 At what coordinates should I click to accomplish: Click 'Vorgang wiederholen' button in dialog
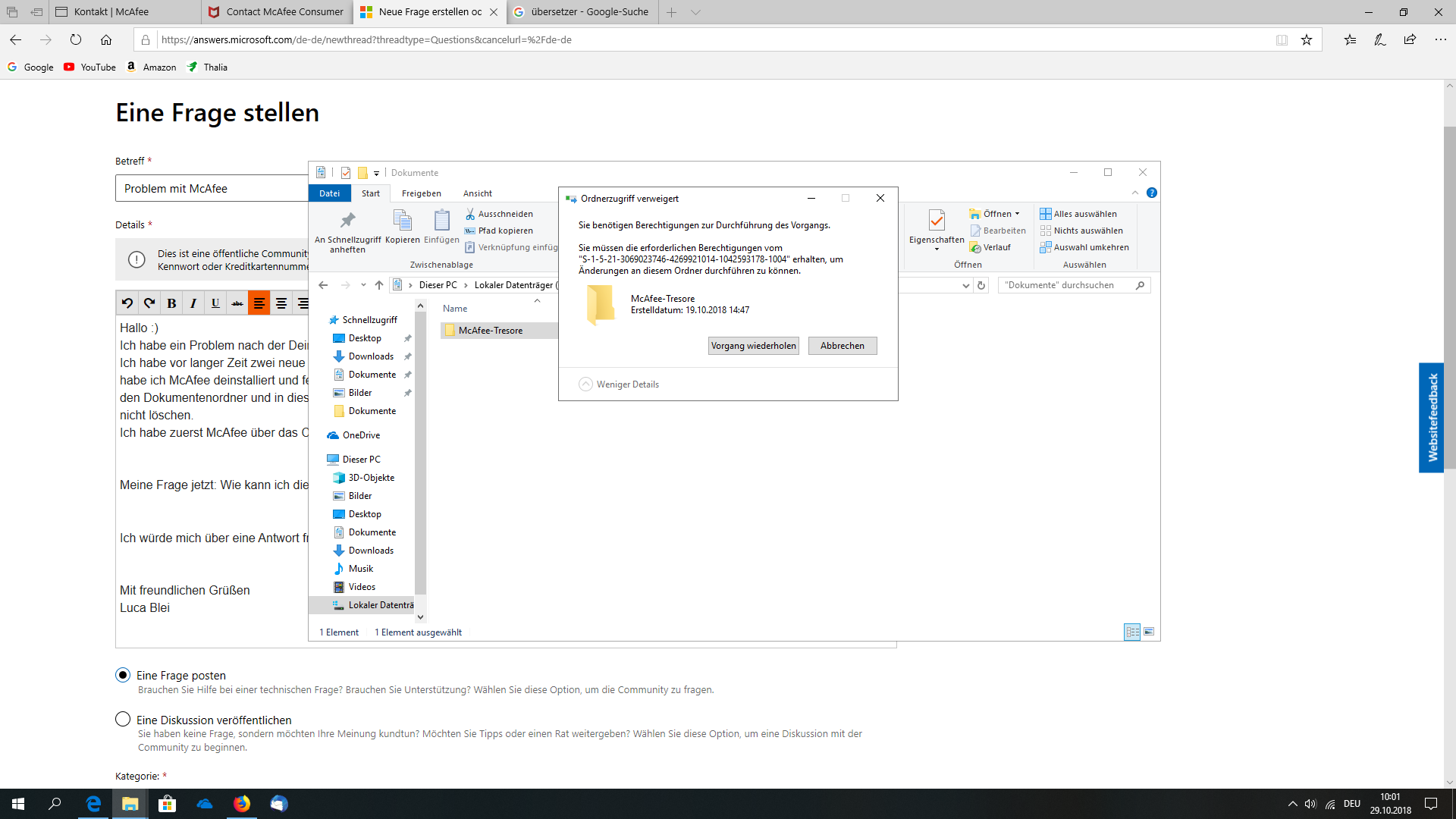[754, 346]
